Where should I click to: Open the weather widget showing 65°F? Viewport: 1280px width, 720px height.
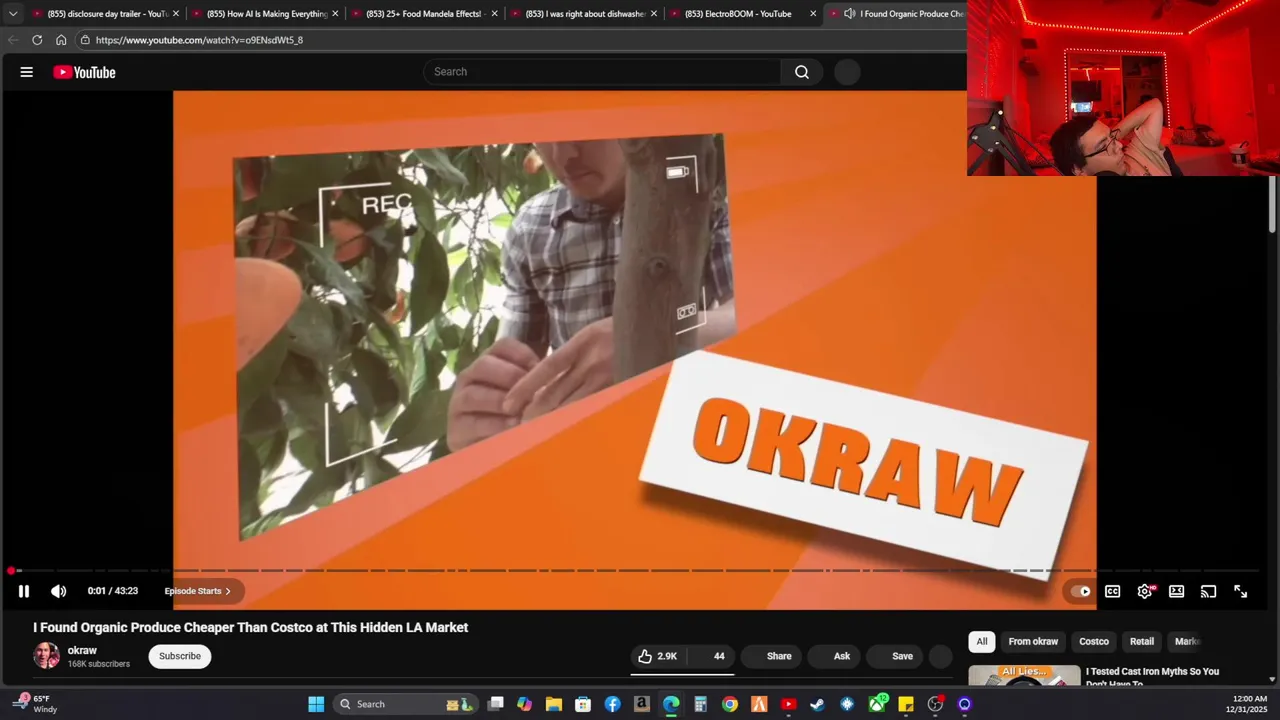(35, 704)
